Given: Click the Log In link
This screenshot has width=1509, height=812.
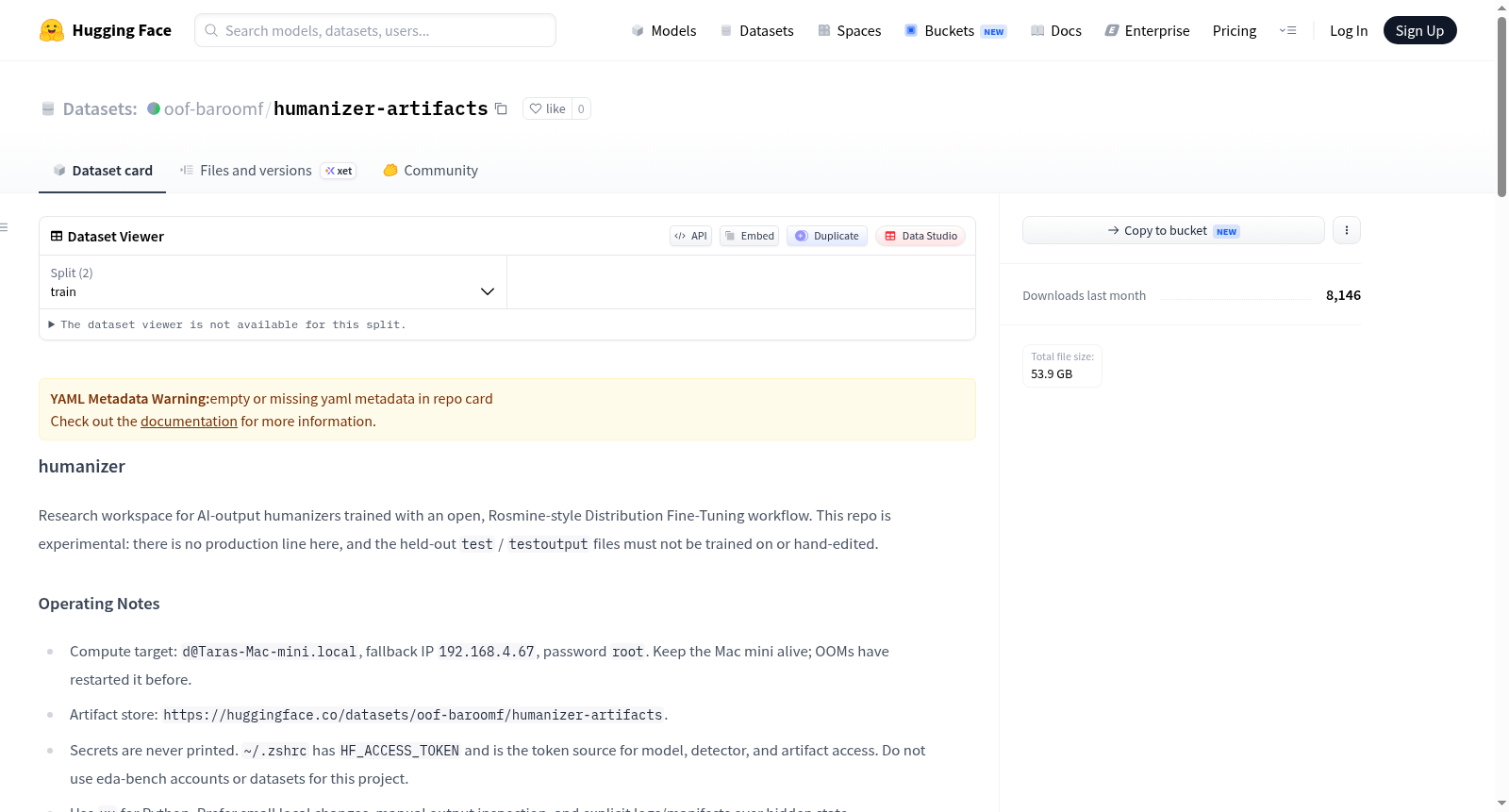Looking at the screenshot, I should pos(1349,30).
